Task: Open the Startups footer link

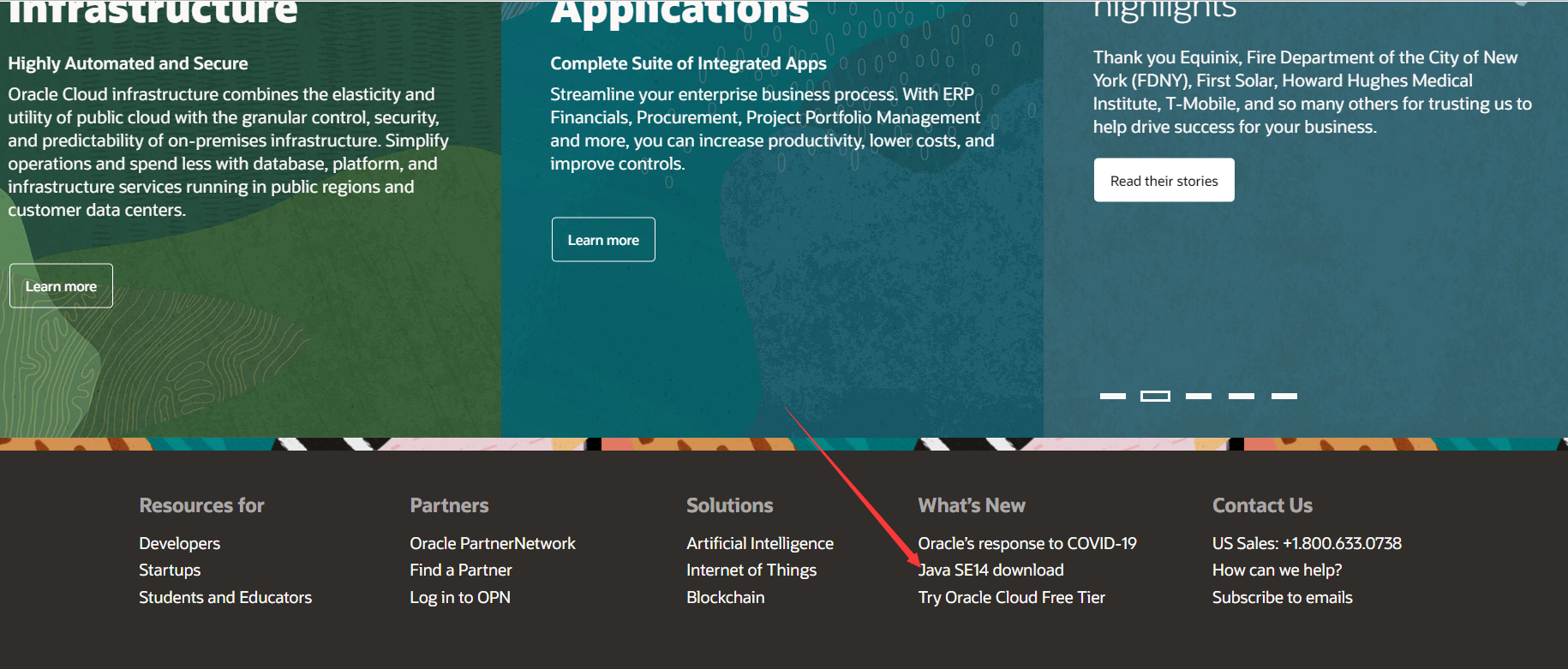Action: pyautogui.click(x=170, y=570)
